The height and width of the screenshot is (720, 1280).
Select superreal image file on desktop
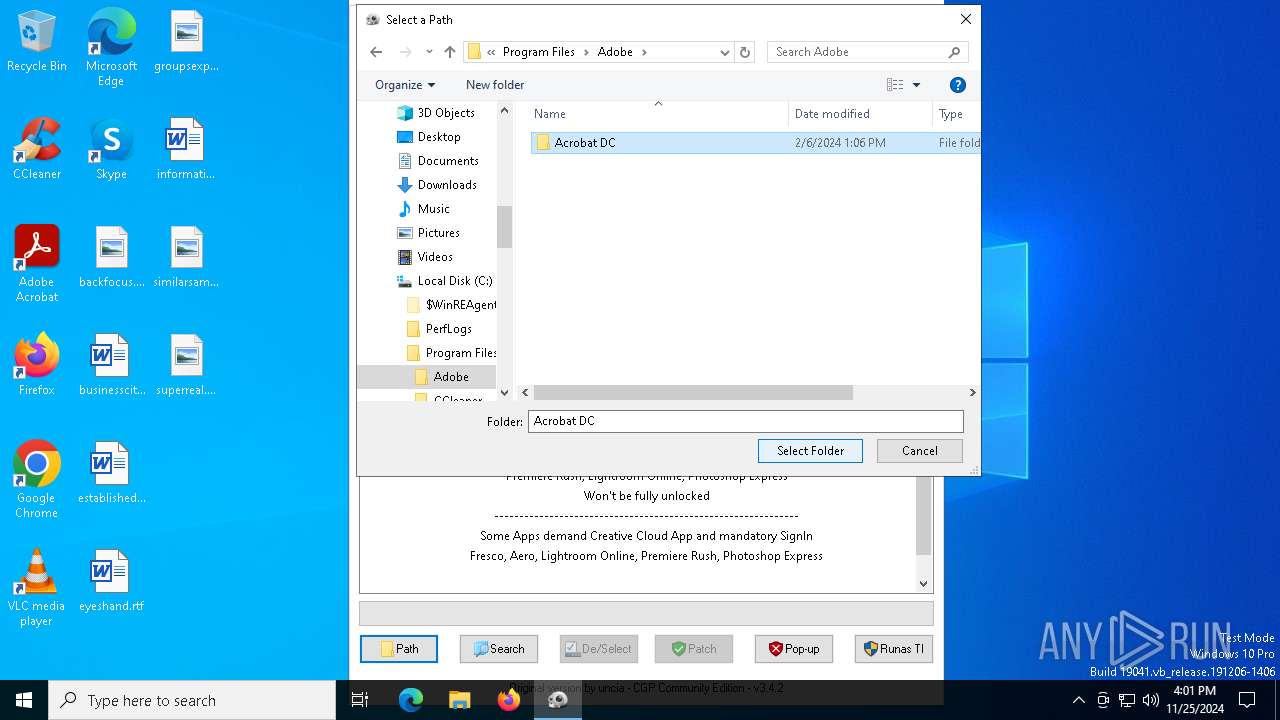point(186,366)
